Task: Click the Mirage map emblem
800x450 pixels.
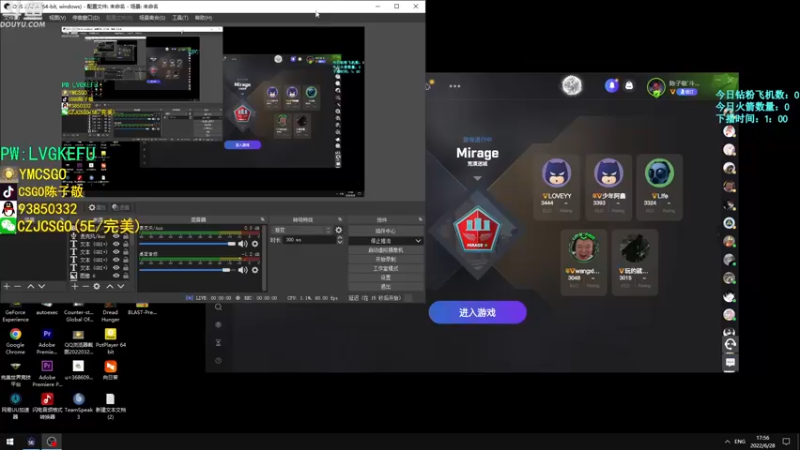Action: [x=477, y=230]
